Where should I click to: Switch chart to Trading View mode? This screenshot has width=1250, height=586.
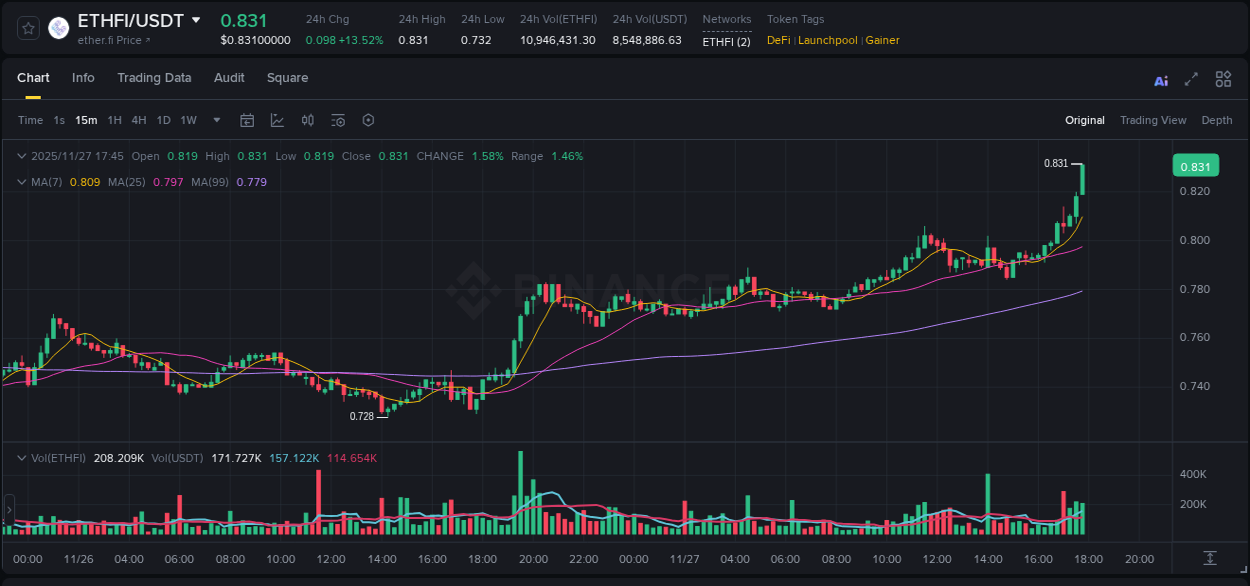point(1153,120)
